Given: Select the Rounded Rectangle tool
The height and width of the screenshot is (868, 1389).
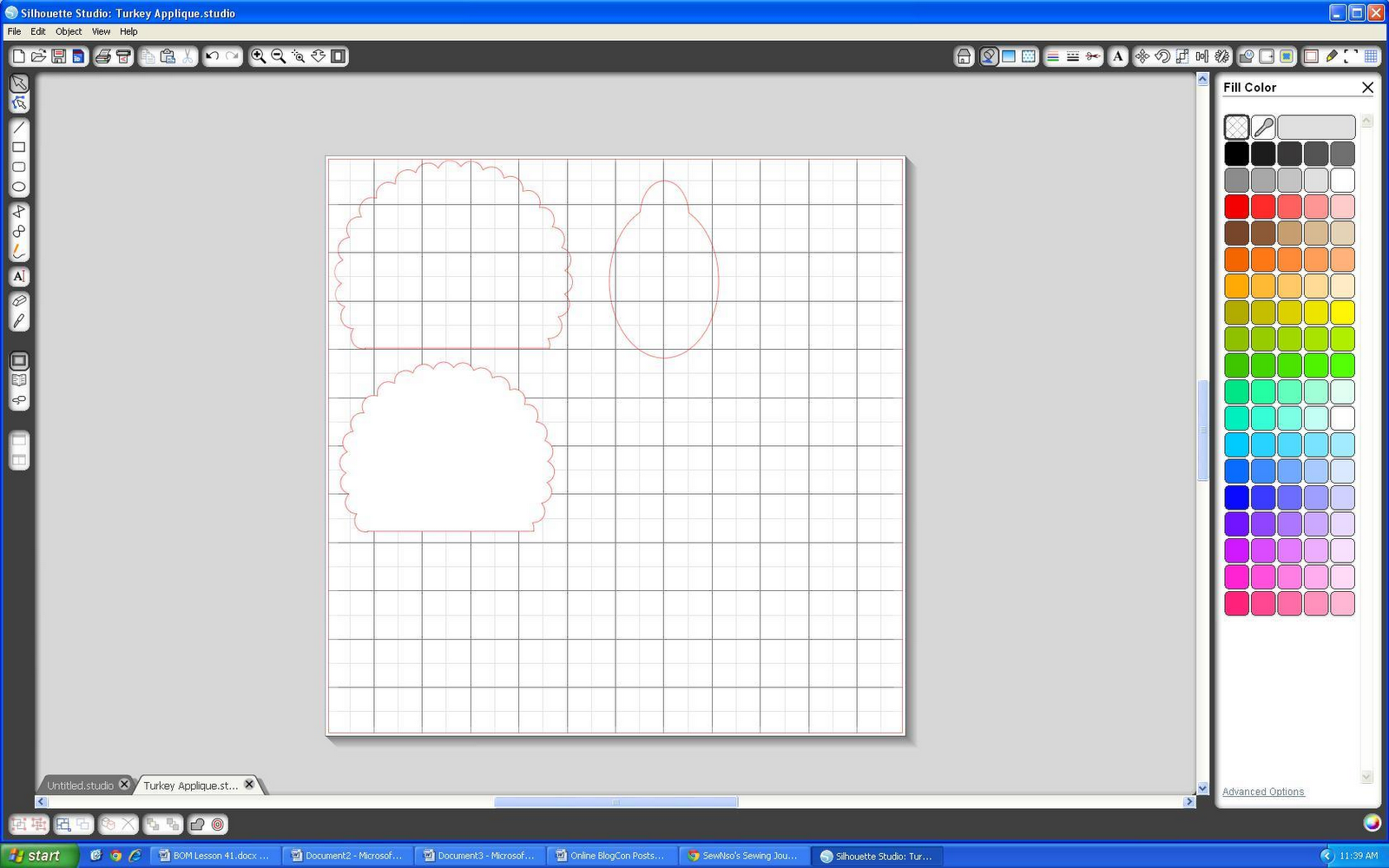Looking at the screenshot, I should tap(19, 168).
